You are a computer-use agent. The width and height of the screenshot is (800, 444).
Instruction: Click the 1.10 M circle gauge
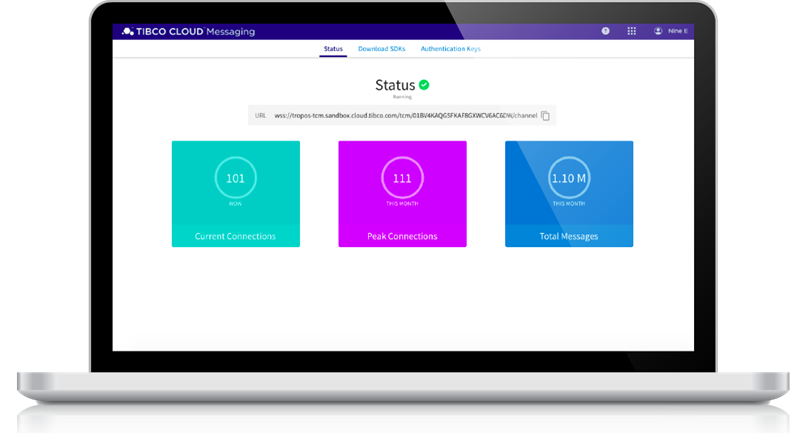568,179
